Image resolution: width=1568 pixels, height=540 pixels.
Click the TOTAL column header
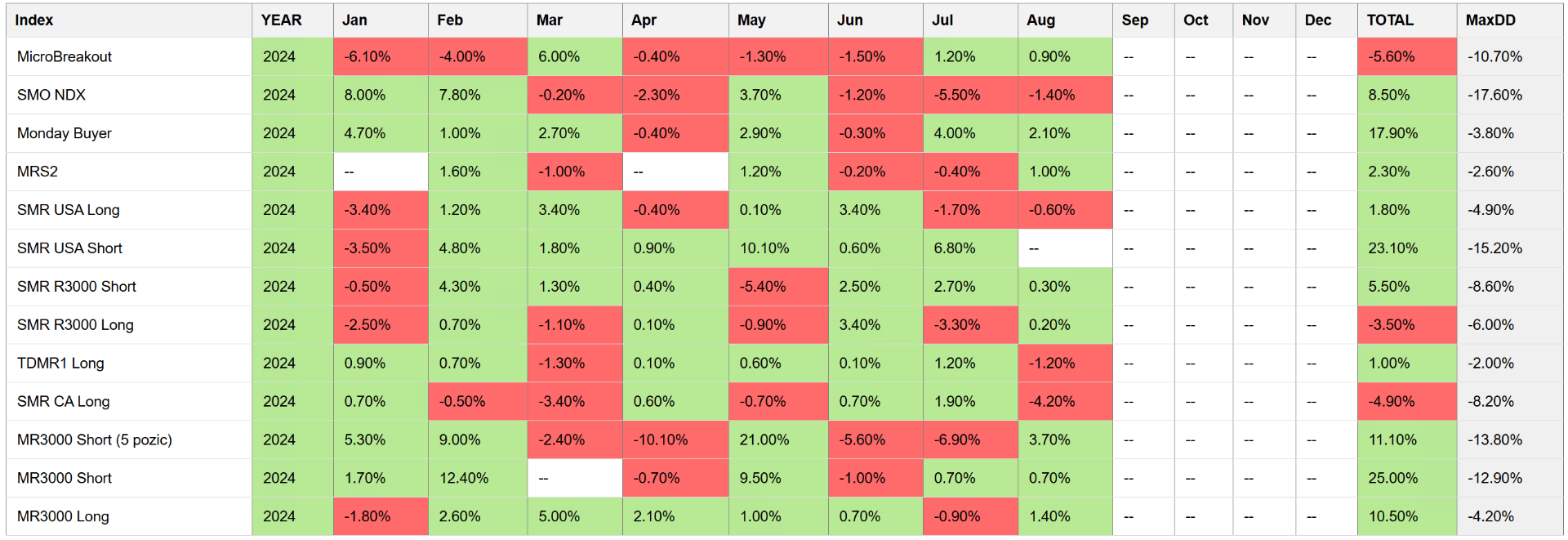coord(1390,20)
